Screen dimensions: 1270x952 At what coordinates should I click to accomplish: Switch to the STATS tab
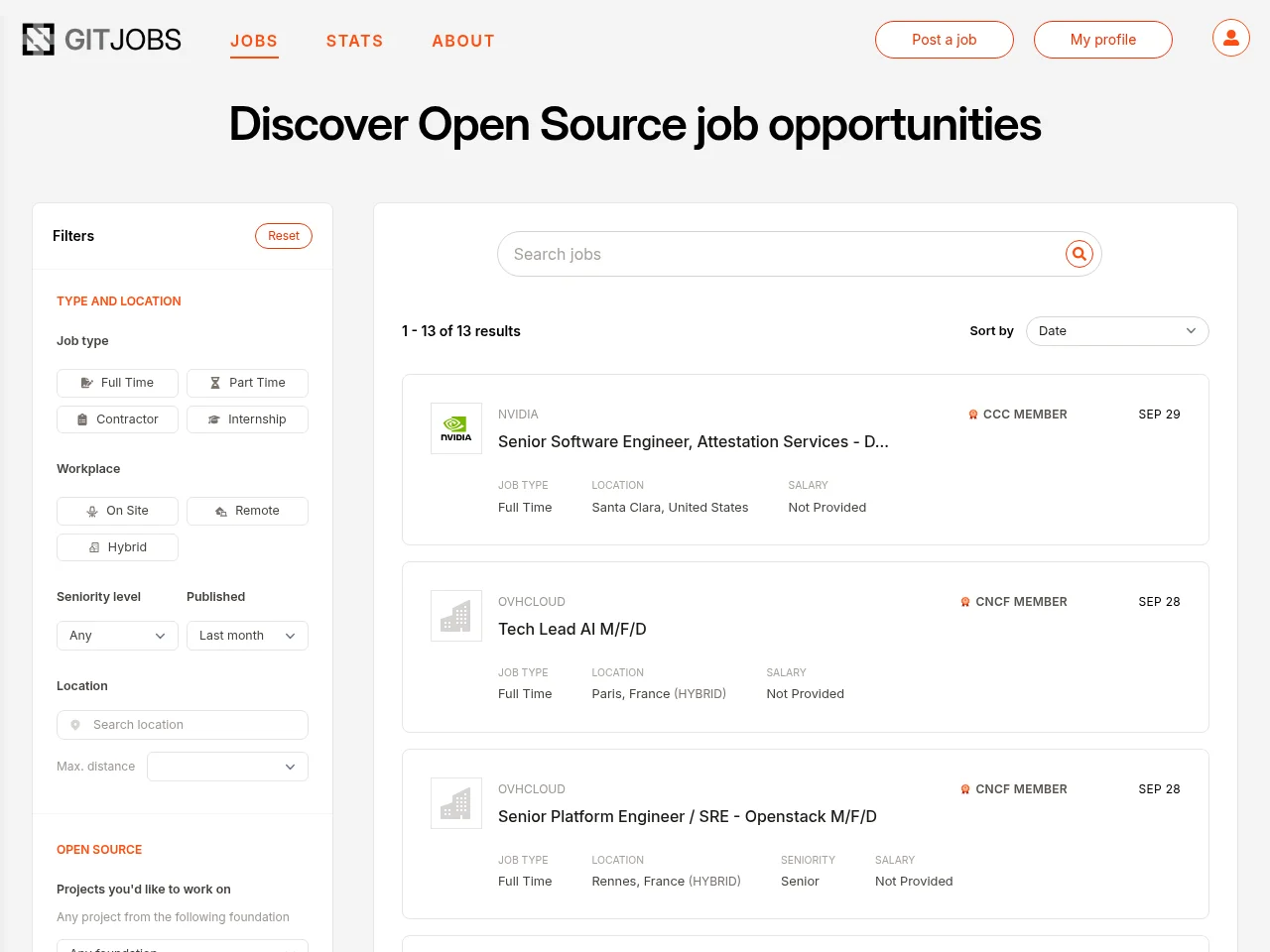pos(354,41)
